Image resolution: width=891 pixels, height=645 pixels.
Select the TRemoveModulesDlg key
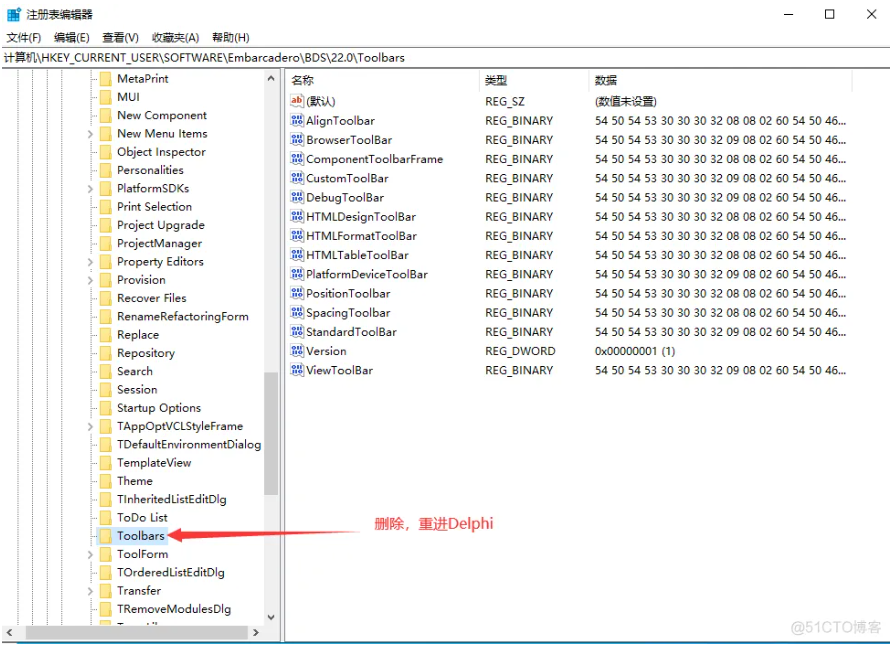(174, 609)
